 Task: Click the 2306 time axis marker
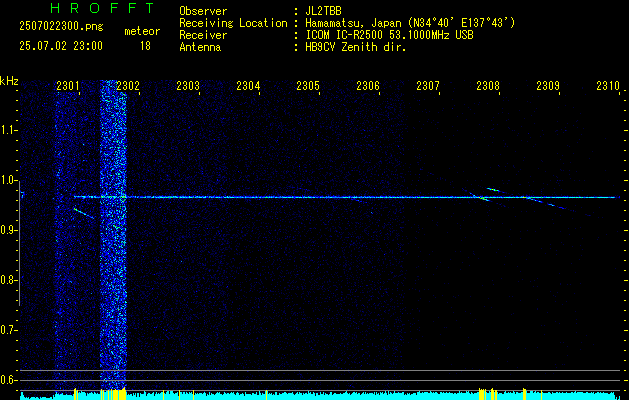pos(368,85)
